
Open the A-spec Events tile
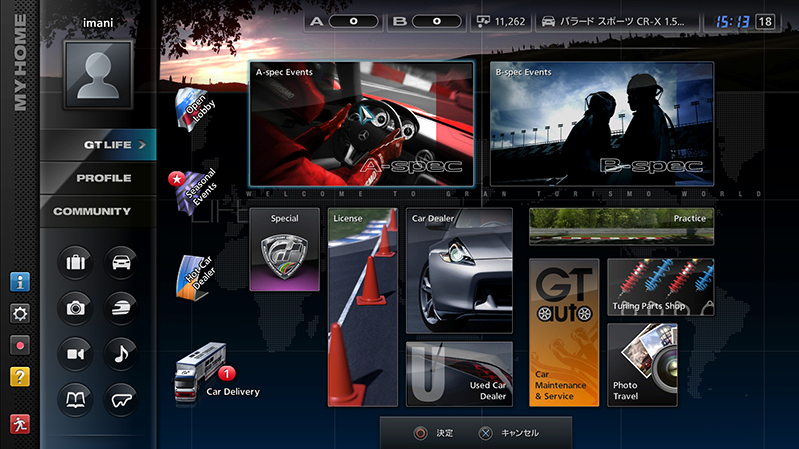(x=361, y=124)
